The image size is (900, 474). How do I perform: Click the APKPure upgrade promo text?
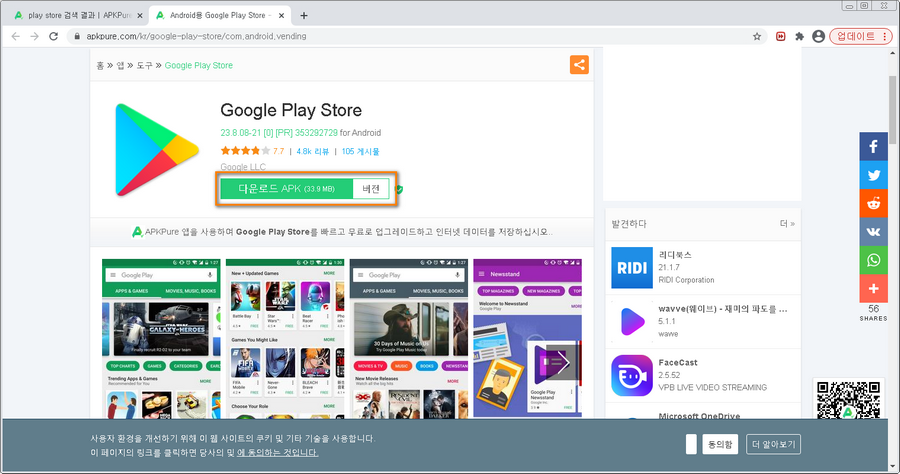pyautogui.click(x=343, y=232)
